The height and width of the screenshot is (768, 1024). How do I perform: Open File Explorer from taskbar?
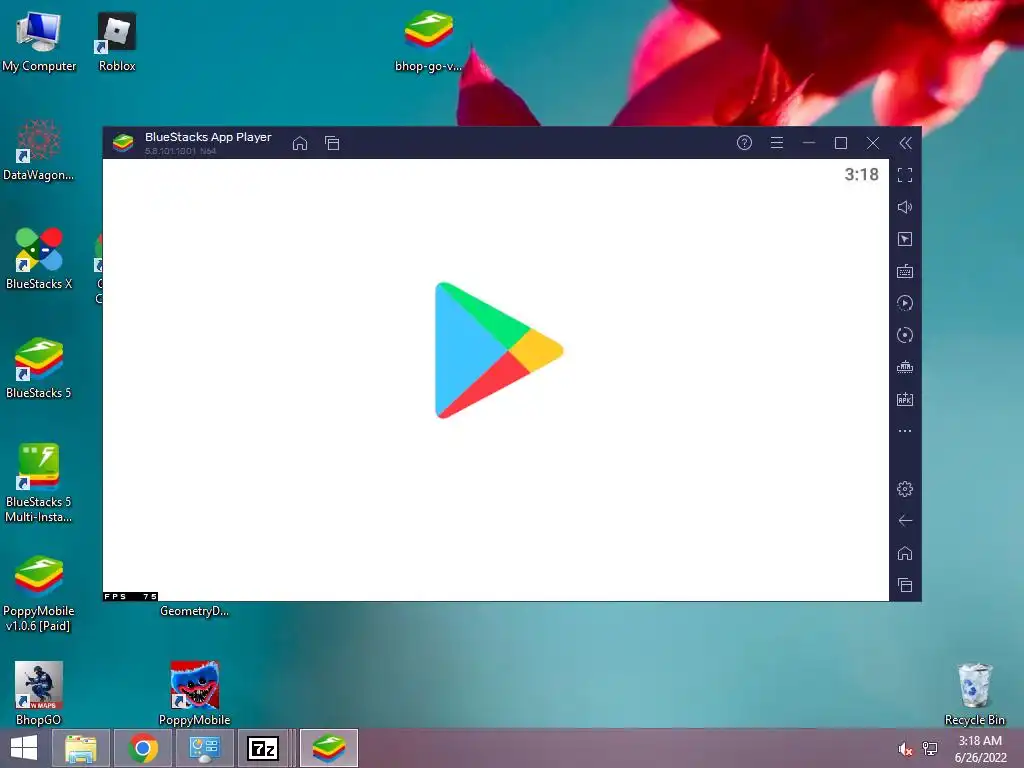click(80, 748)
